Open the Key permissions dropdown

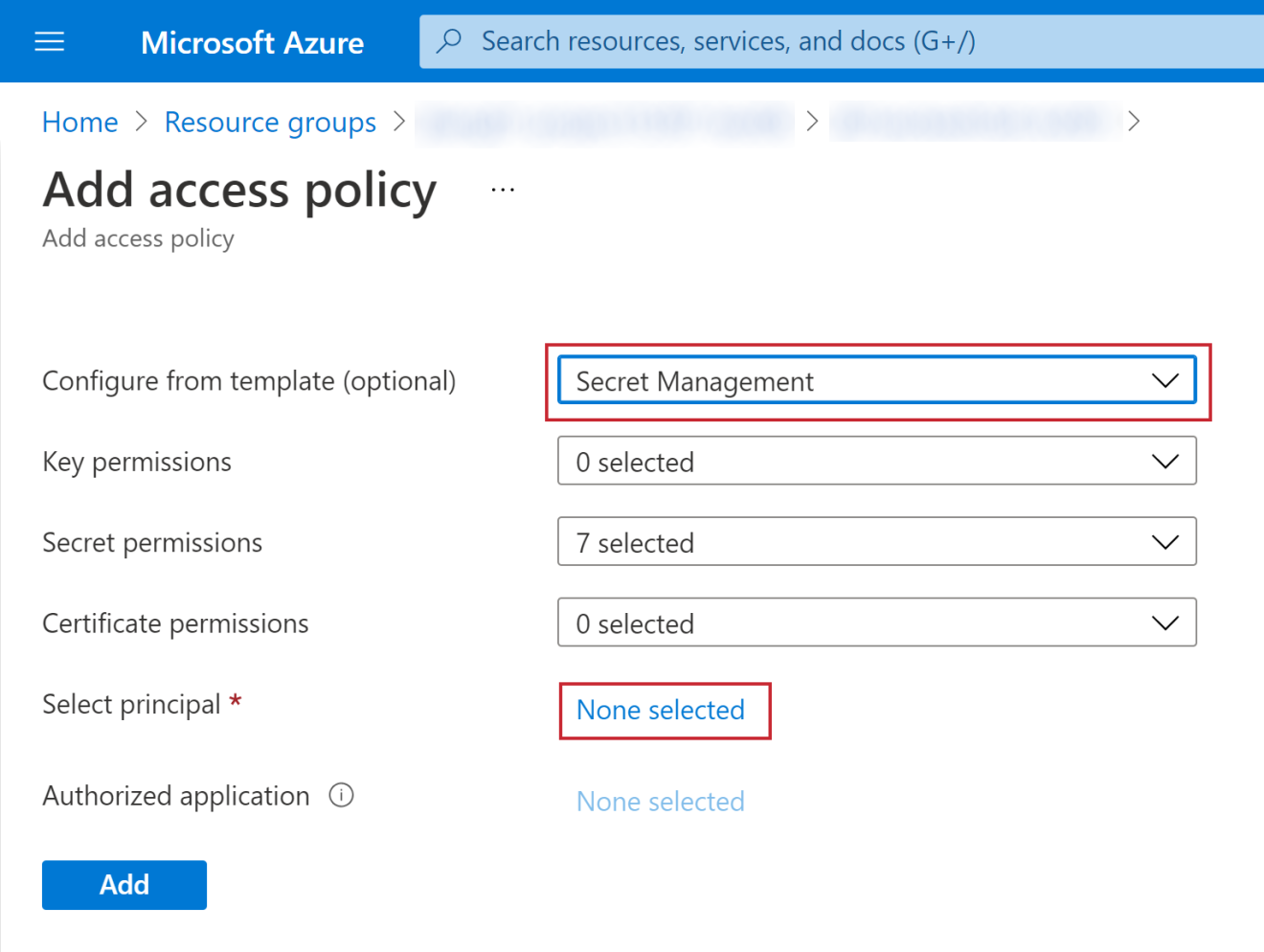click(x=876, y=462)
